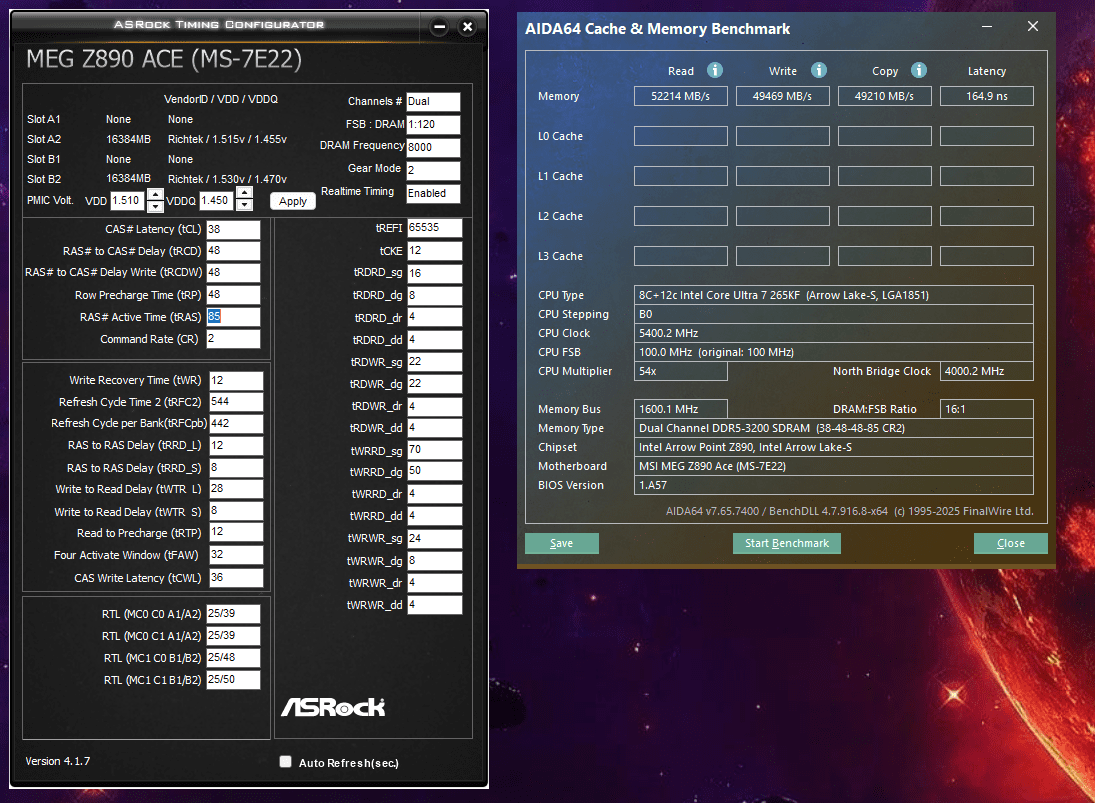This screenshot has width=1095, height=803.
Task: Click the Copy info icon in AIDA64
Action: click(919, 70)
